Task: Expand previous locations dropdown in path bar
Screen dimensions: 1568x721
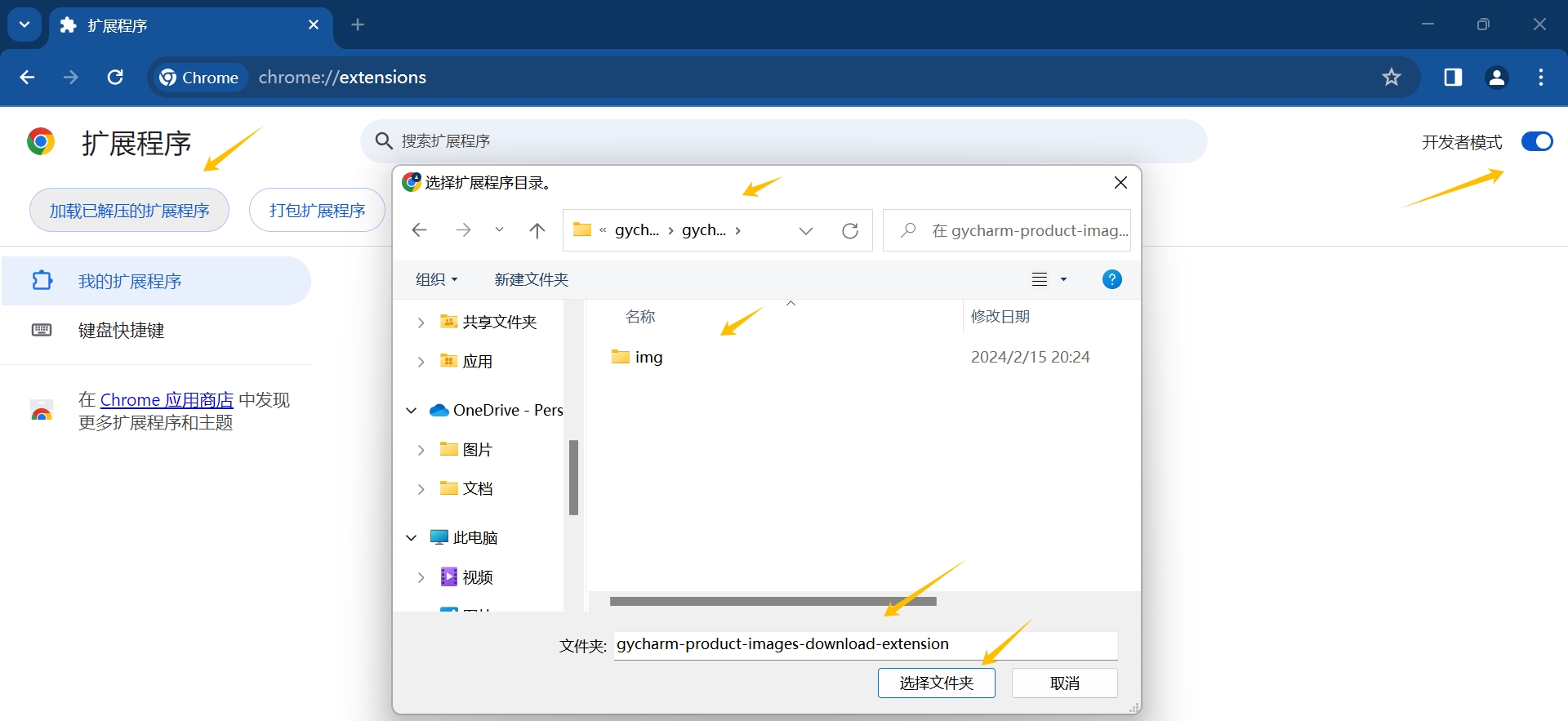Action: [x=806, y=230]
